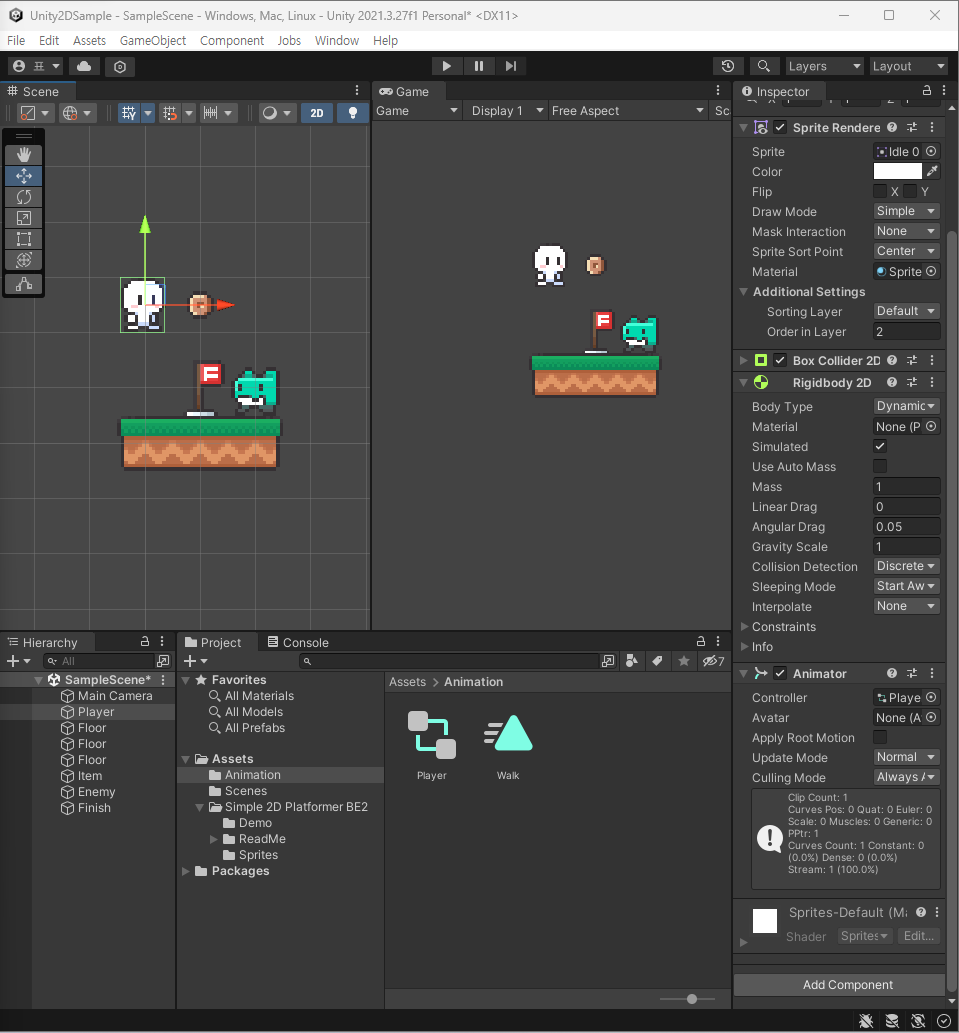Open the Free Aspect dropdown
Screen dimensions: 959x1033
pyautogui.click(x=627, y=111)
